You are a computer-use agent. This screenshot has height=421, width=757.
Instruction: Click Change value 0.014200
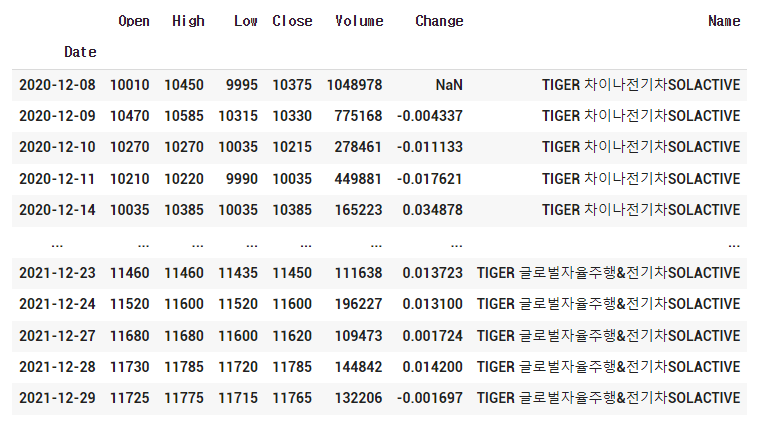coord(433,367)
